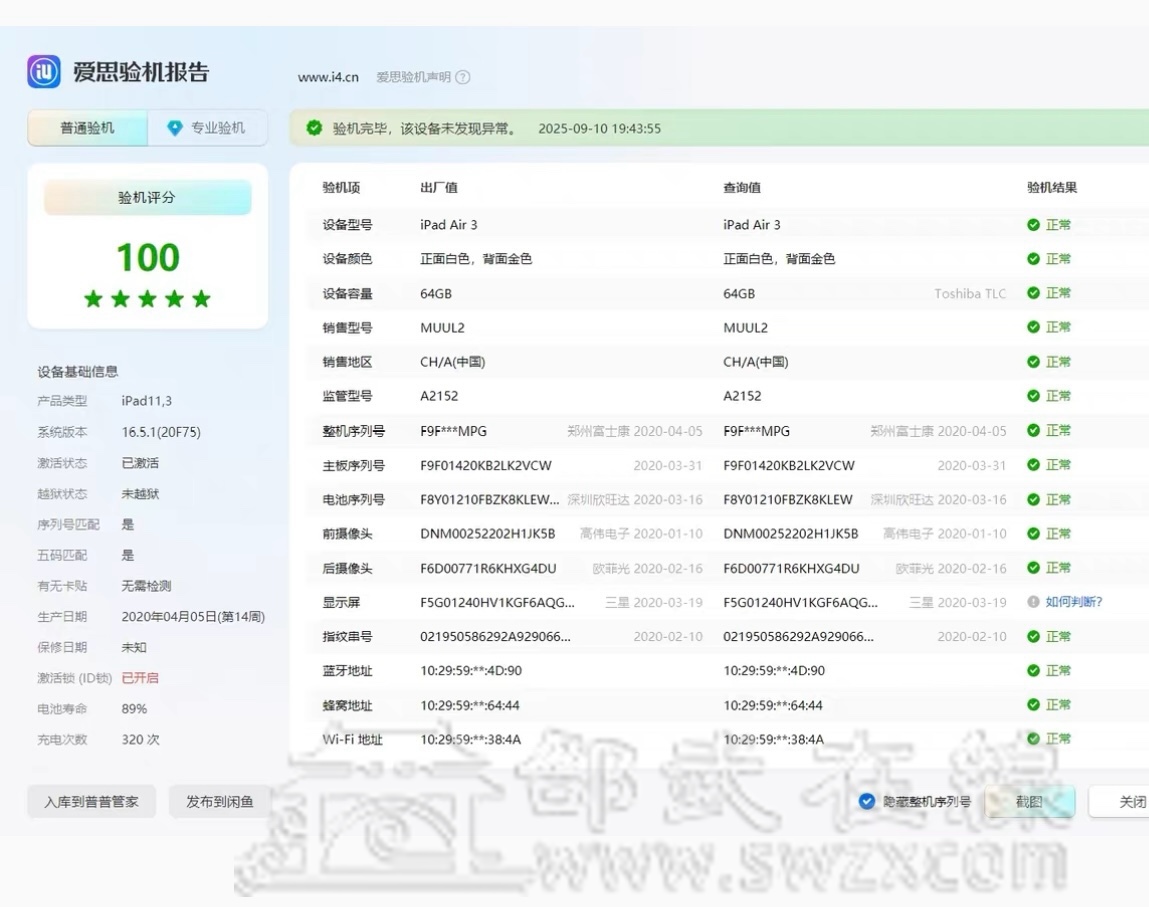
Task: Click the question mark icon beside 爱思验机声明
Action: pos(463,77)
